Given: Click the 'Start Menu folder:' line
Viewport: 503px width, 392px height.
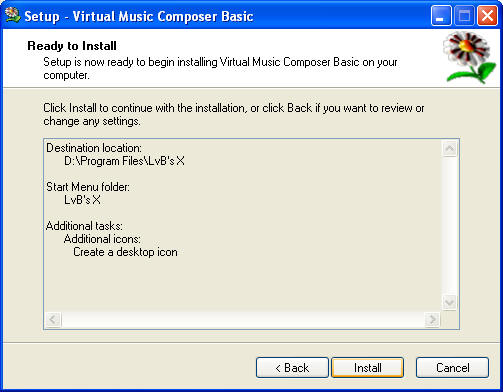Looking at the screenshot, I should coord(88,187).
